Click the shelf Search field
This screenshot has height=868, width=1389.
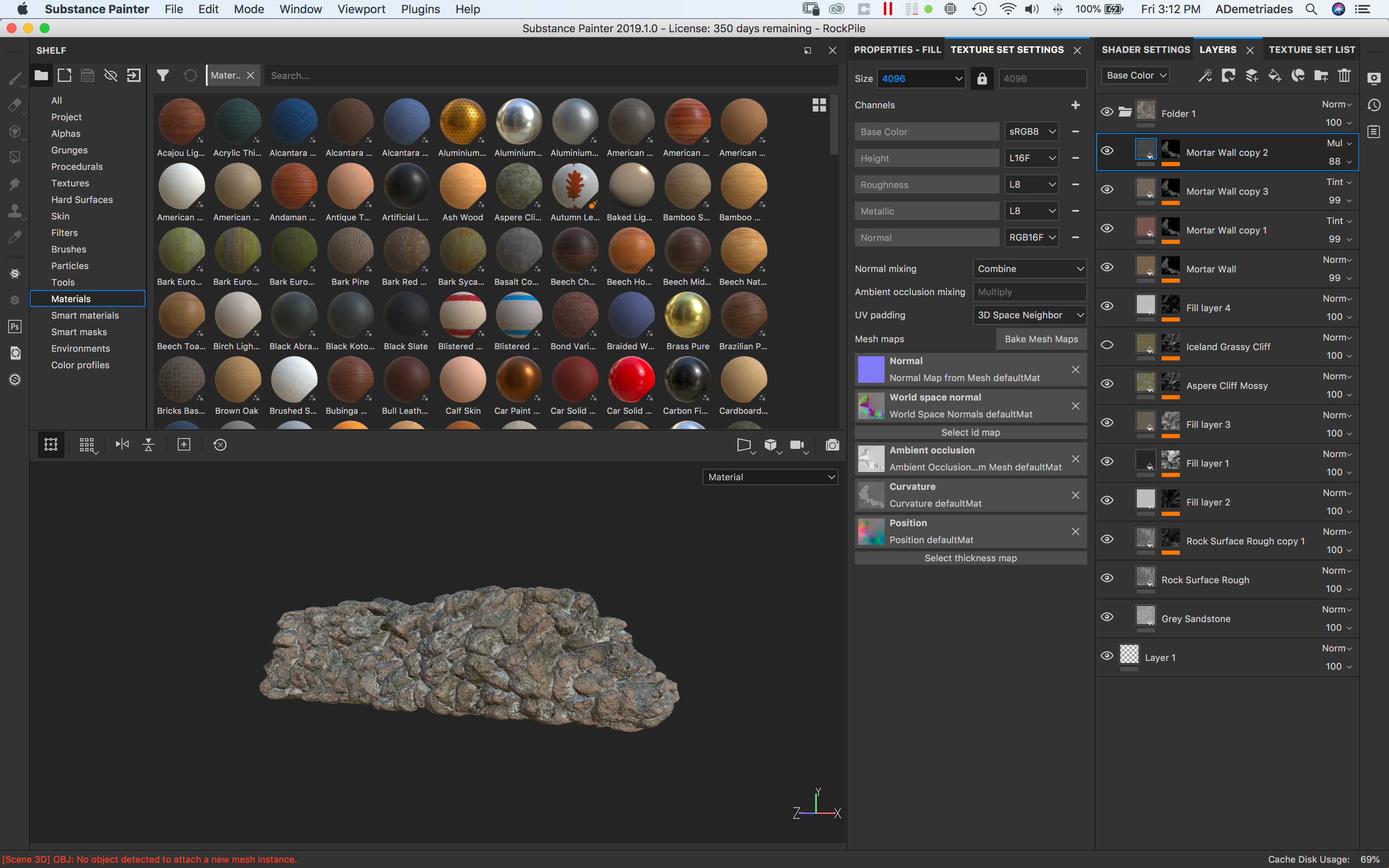(x=551, y=75)
